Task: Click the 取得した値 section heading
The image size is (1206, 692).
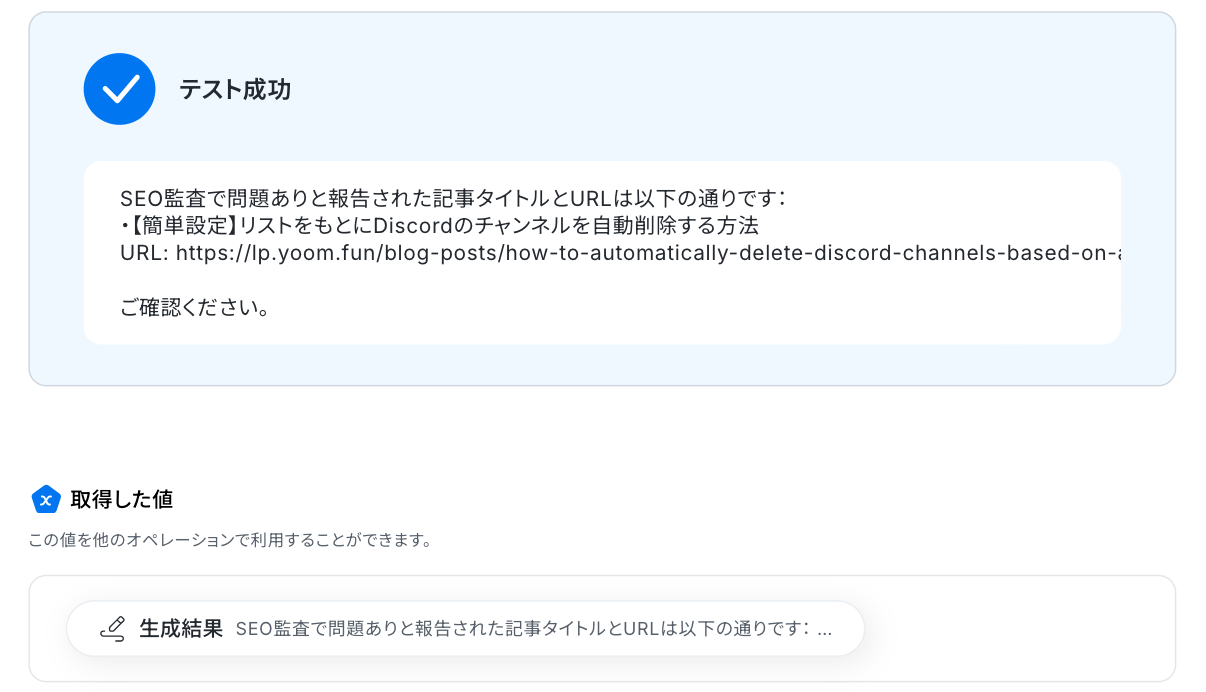Action: [x=122, y=499]
